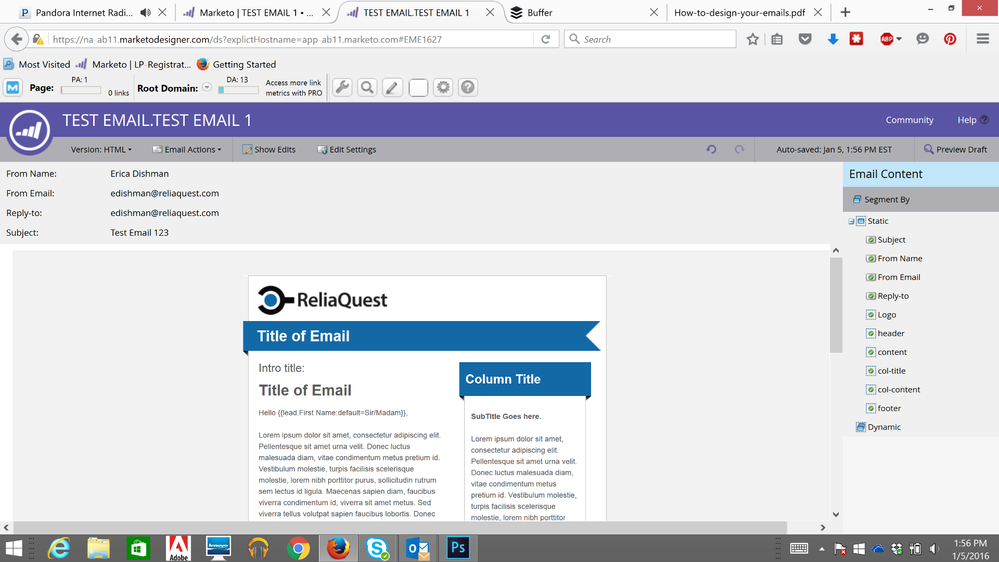This screenshot has height=562, width=999.
Task: Collapse the Static tree node
Action: point(851,221)
